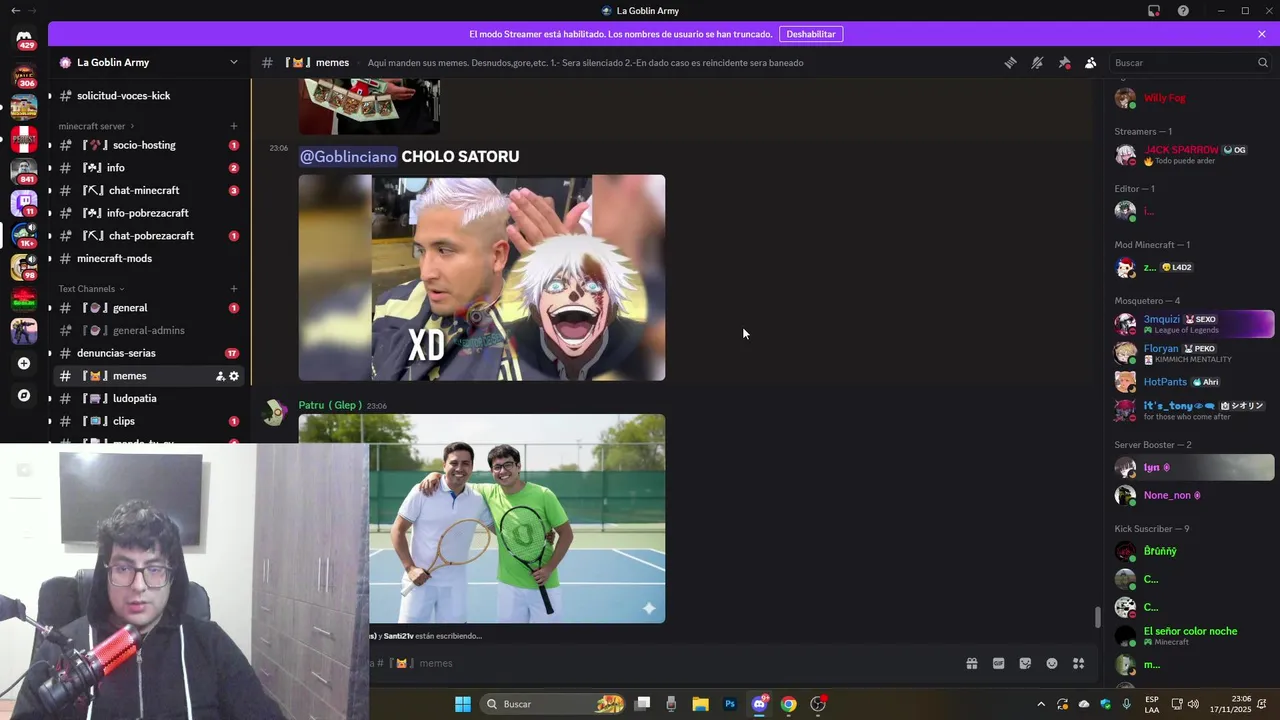Viewport: 1280px width, 720px height.
Task: Open Discord direct messages home icon
Action: tap(24, 39)
